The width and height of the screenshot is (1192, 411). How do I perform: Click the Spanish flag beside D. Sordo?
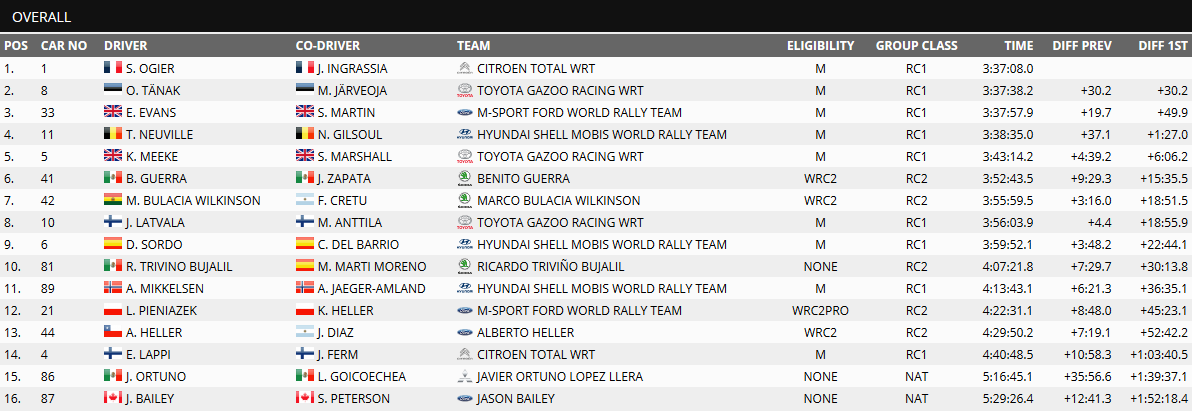pos(113,245)
